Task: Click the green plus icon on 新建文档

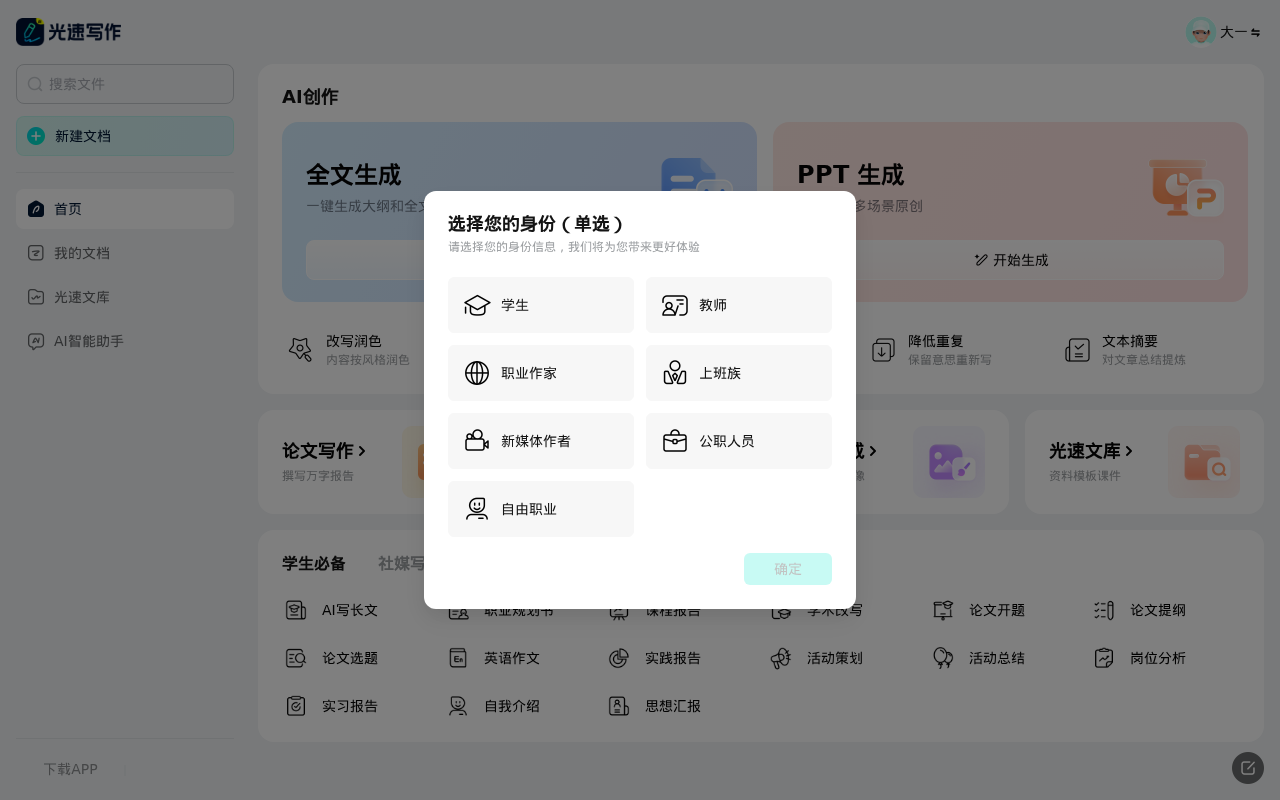Action: tap(36, 136)
